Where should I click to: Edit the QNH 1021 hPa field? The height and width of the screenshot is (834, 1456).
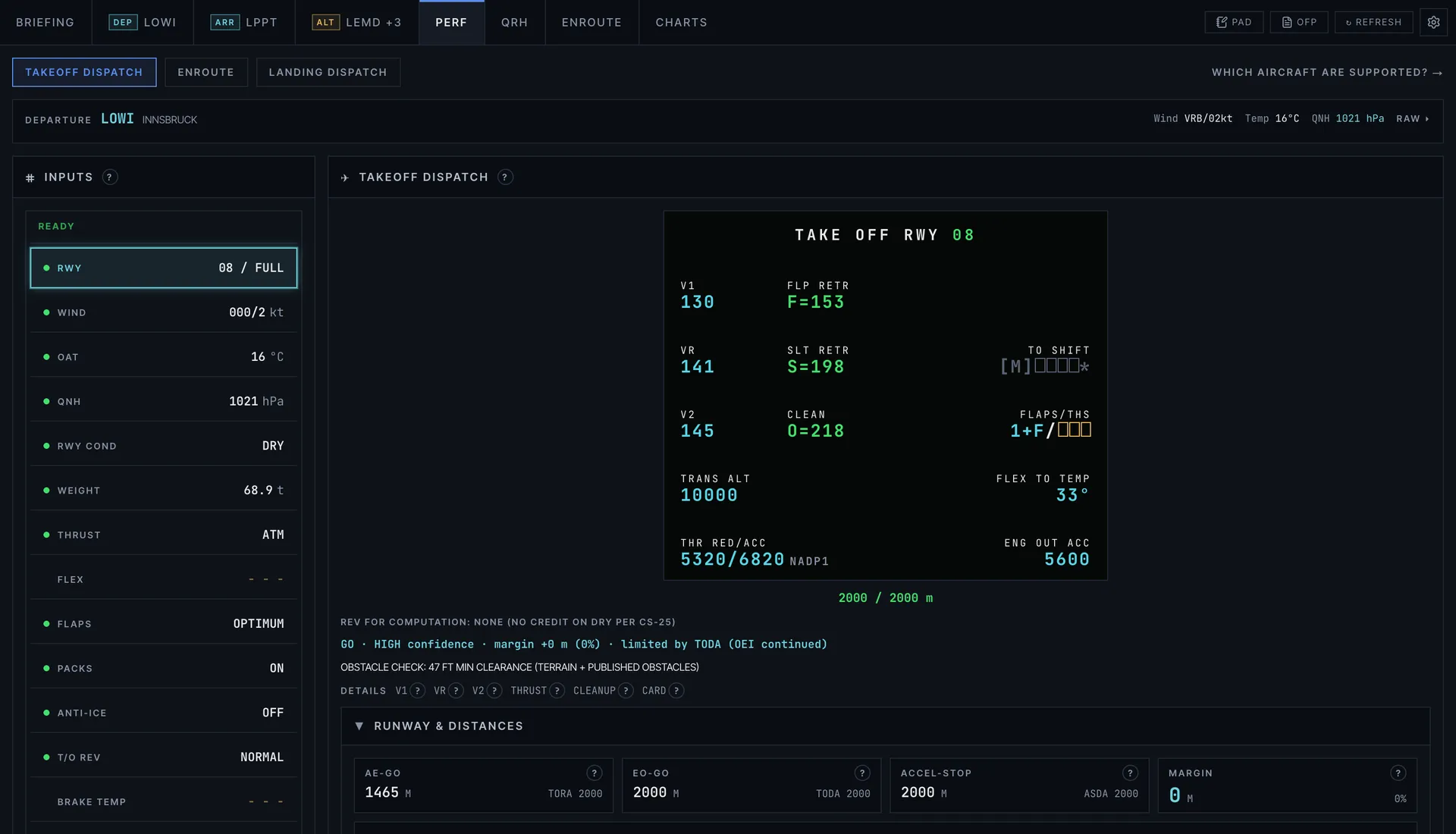point(164,401)
